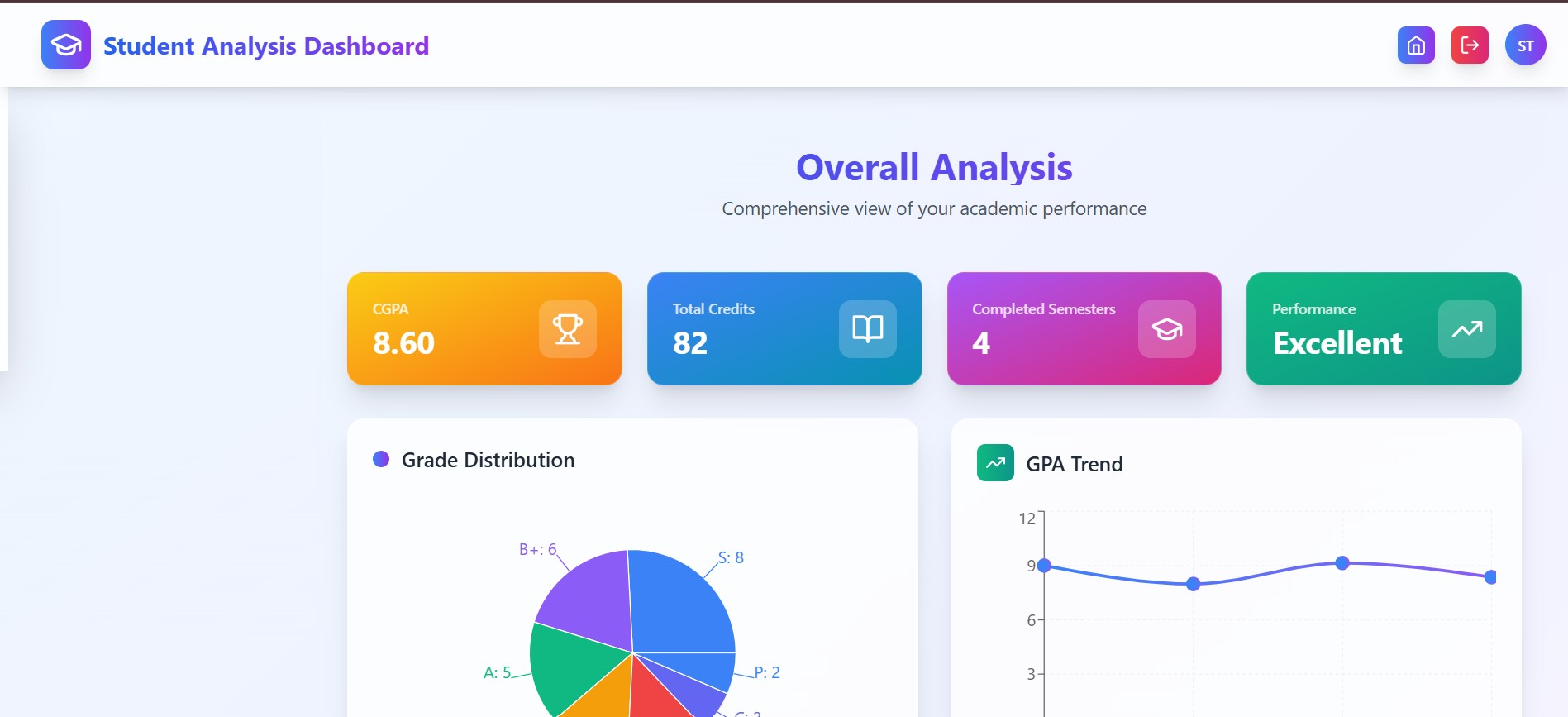Click the first GPA trend data point
This screenshot has width=1568, height=717.
(1044, 566)
